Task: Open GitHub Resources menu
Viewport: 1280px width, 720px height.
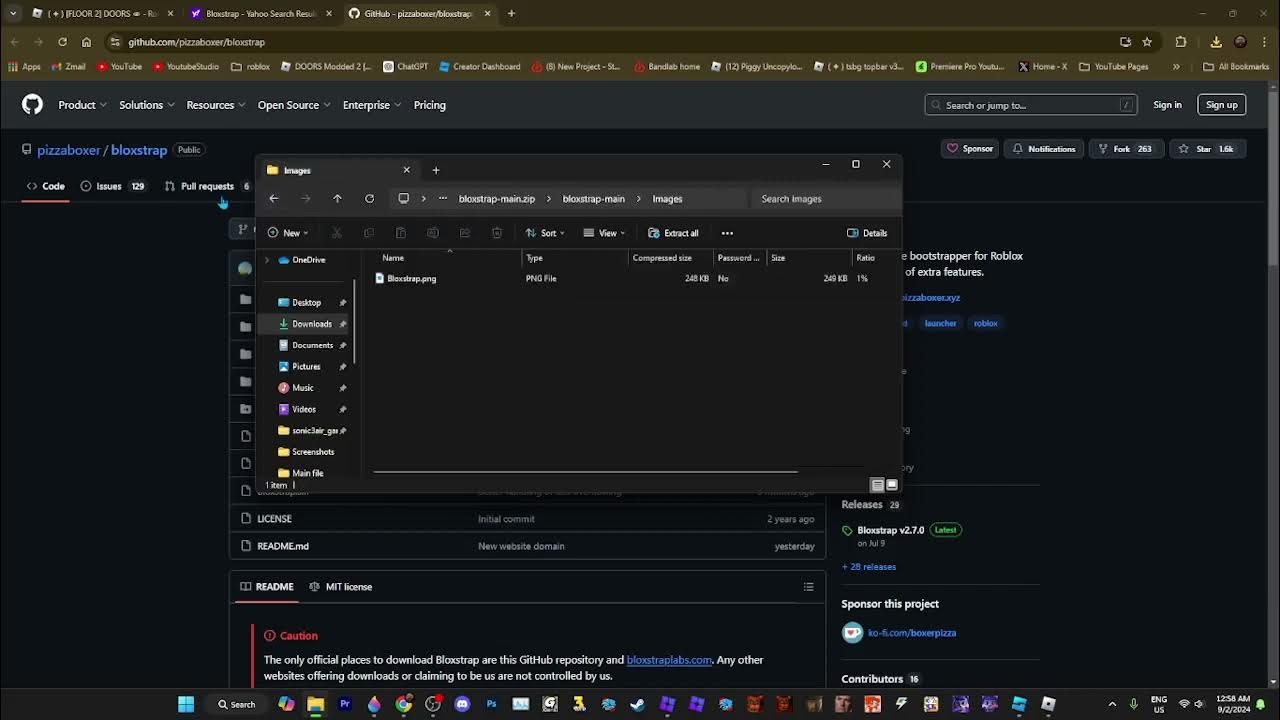Action: tap(216, 105)
